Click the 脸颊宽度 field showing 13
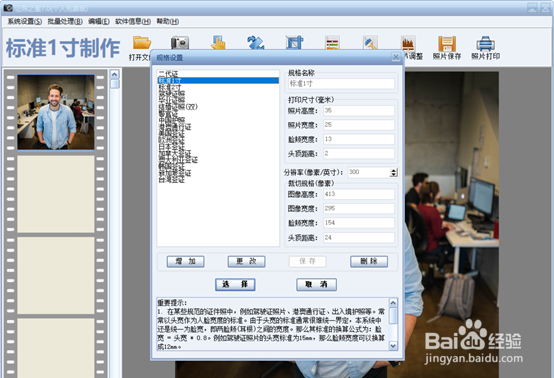 359,139
